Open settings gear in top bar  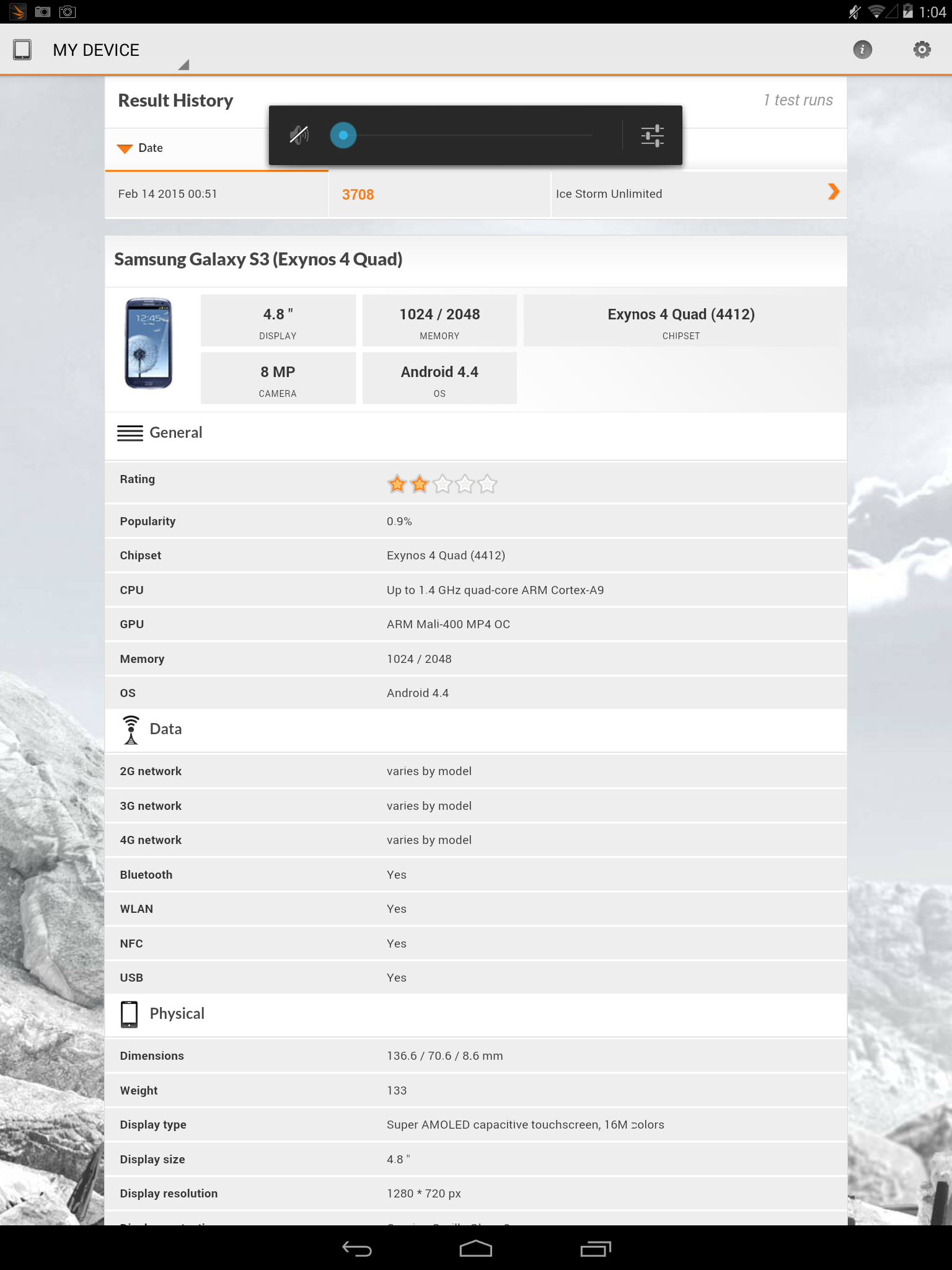[922, 50]
